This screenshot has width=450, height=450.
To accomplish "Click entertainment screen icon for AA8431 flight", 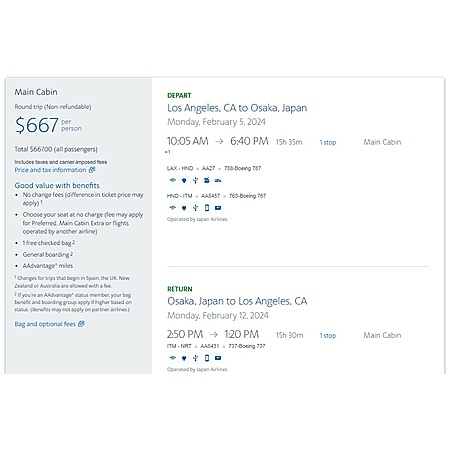I will pyautogui.click(x=218, y=358).
